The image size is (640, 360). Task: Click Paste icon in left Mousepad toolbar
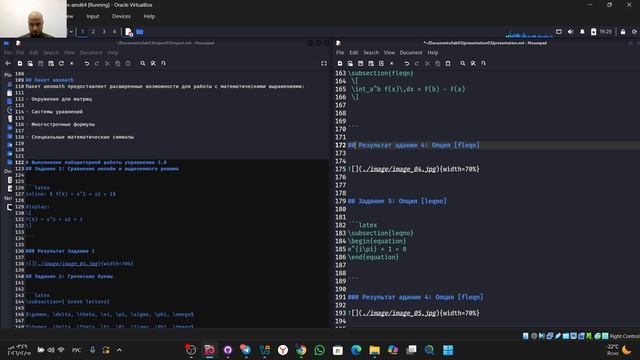coord(128,63)
